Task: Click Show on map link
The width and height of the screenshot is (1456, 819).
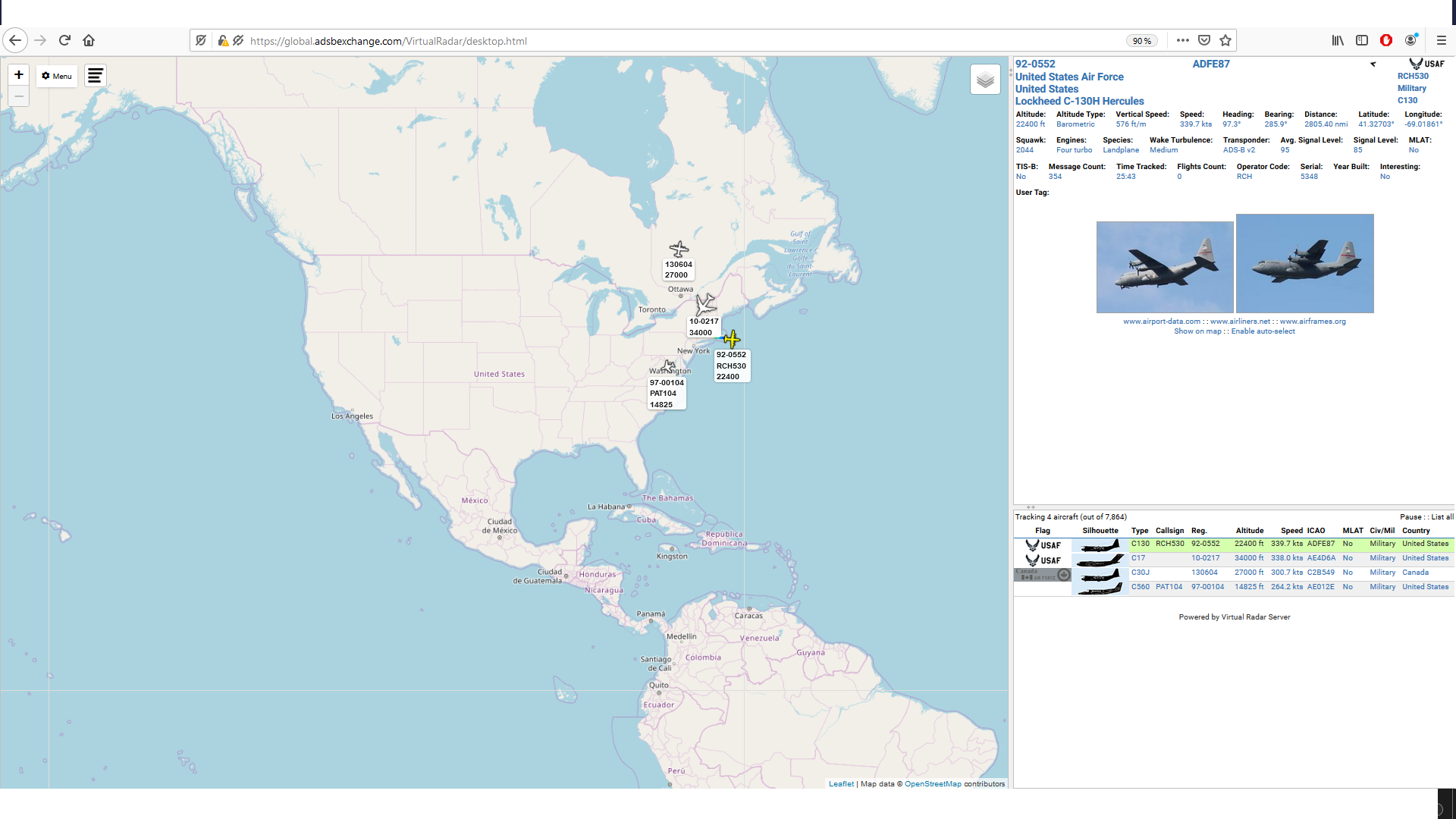Action: [1197, 331]
